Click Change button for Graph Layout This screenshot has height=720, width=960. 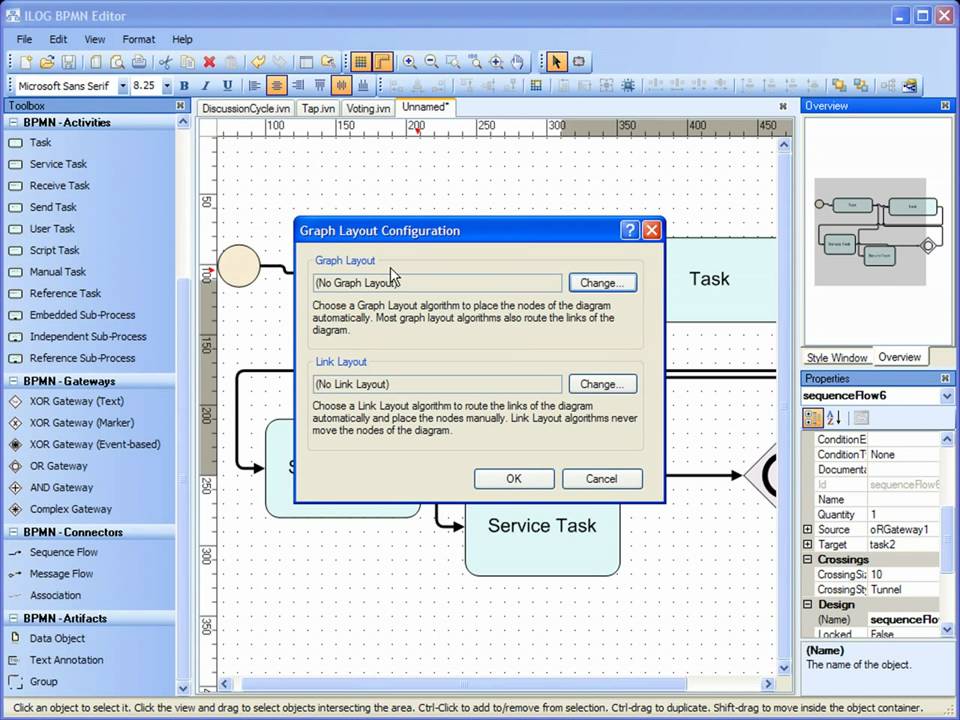(602, 283)
